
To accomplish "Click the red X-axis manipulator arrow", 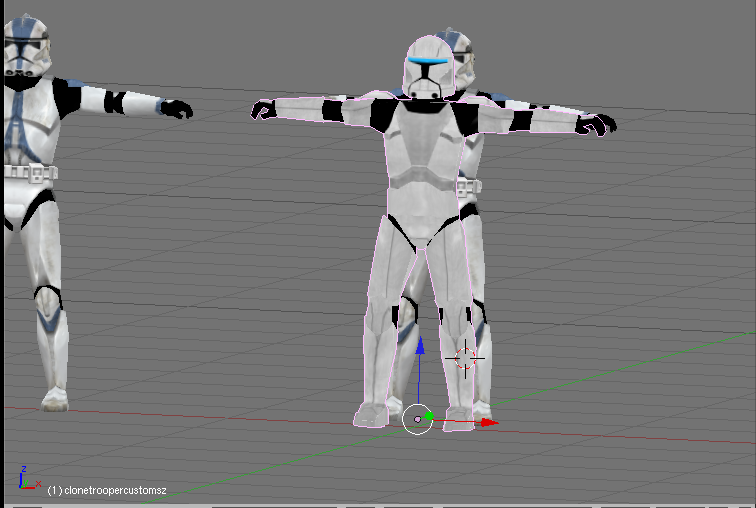I will click(x=489, y=423).
